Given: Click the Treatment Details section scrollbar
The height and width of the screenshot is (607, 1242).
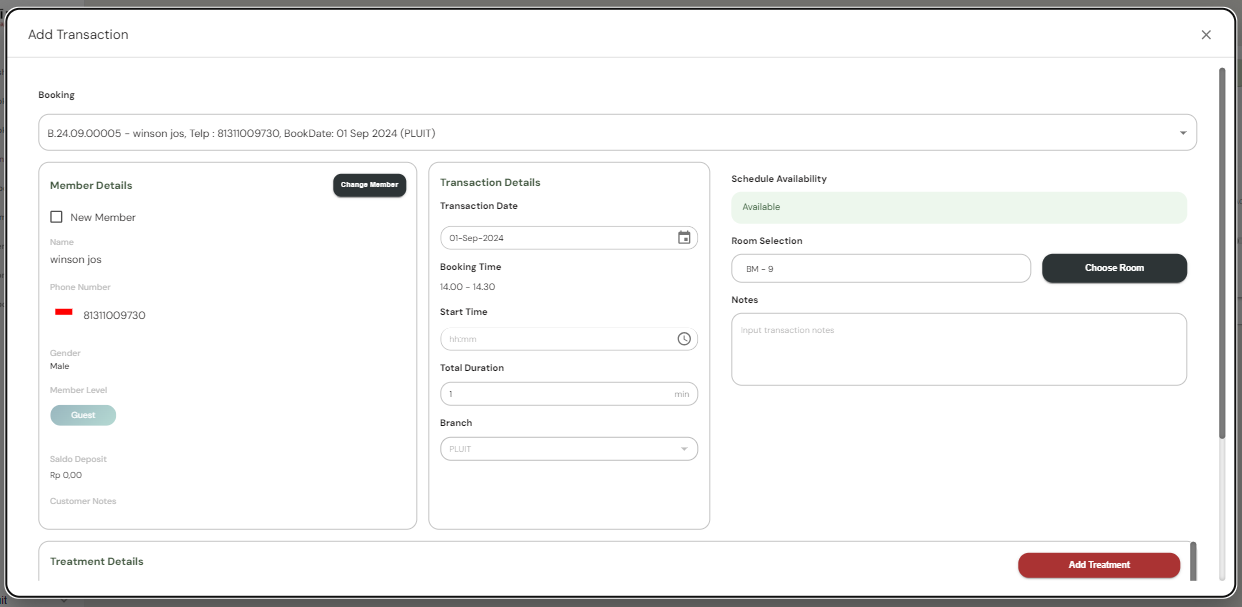Looking at the screenshot, I should 1192,560.
